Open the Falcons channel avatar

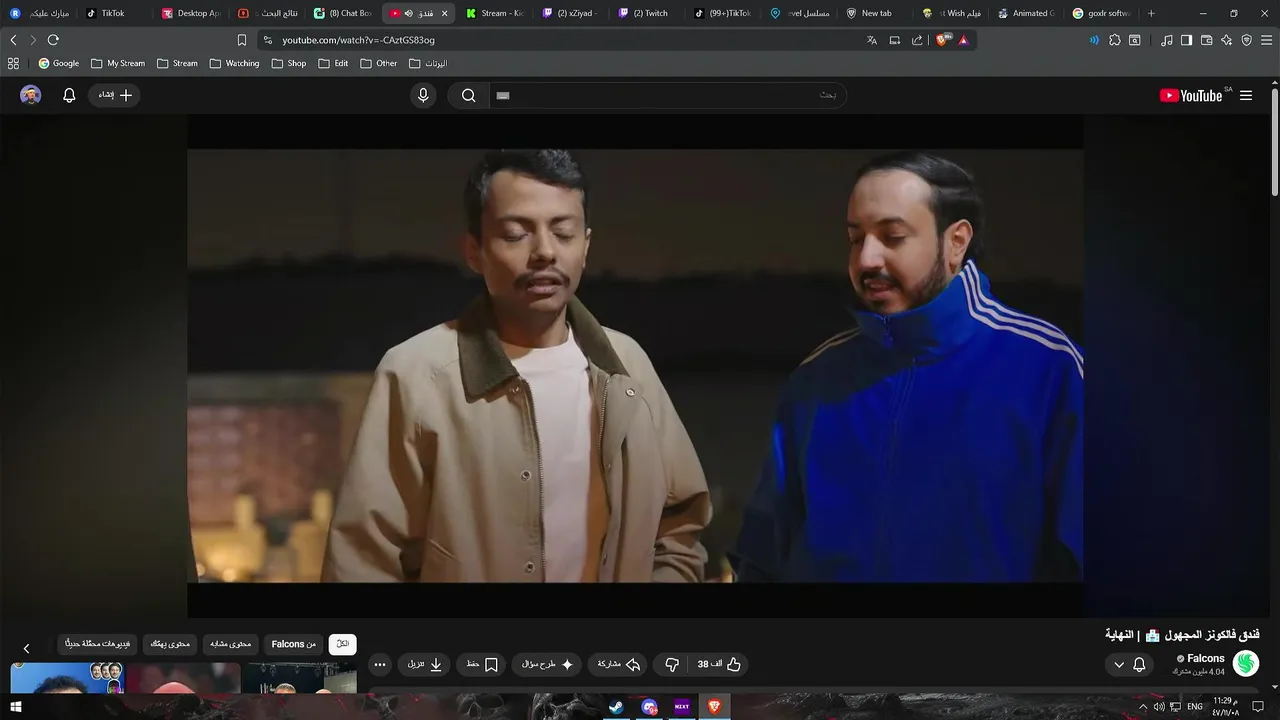point(1246,663)
